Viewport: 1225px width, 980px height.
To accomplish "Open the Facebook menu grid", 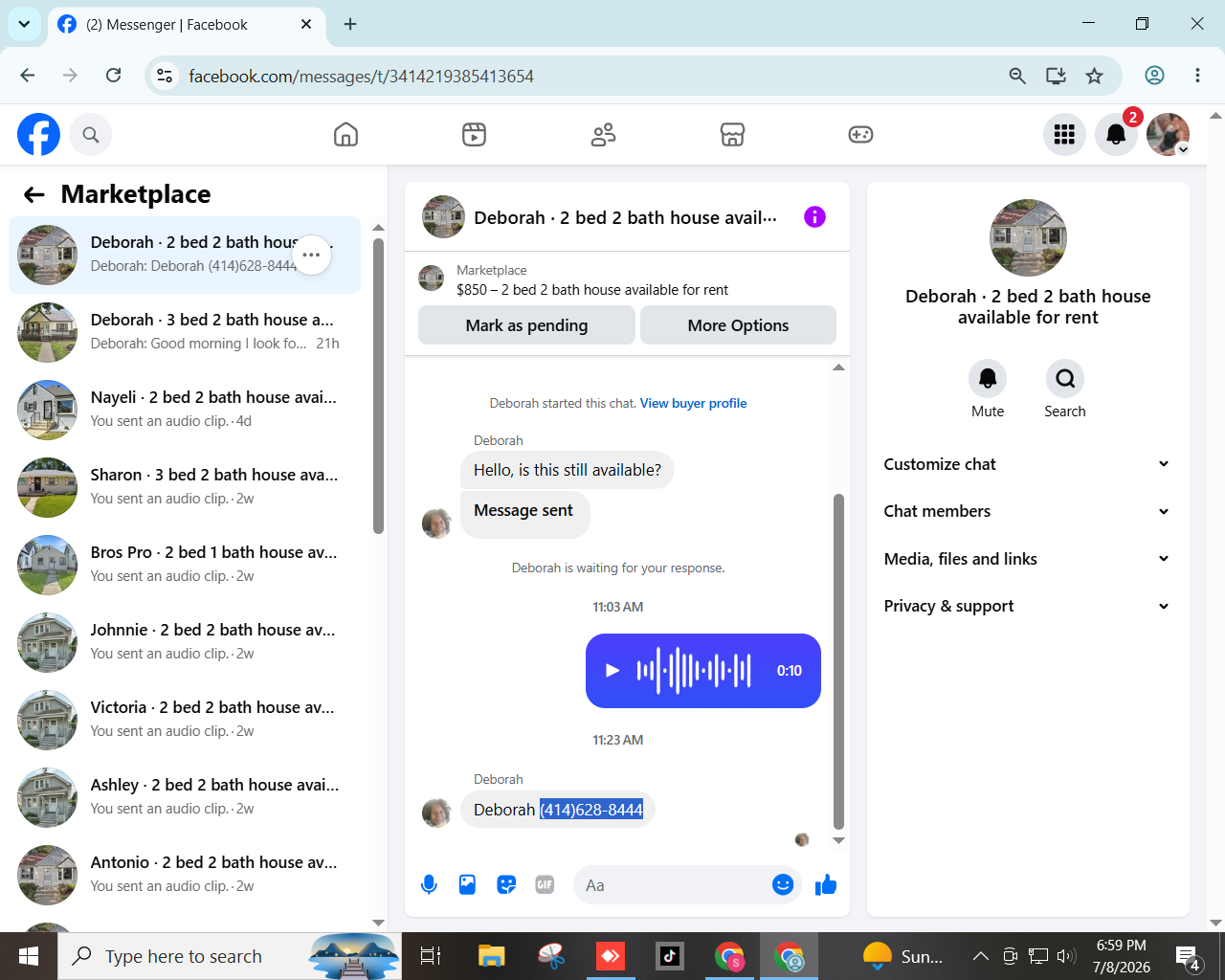I will click(1064, 135).
